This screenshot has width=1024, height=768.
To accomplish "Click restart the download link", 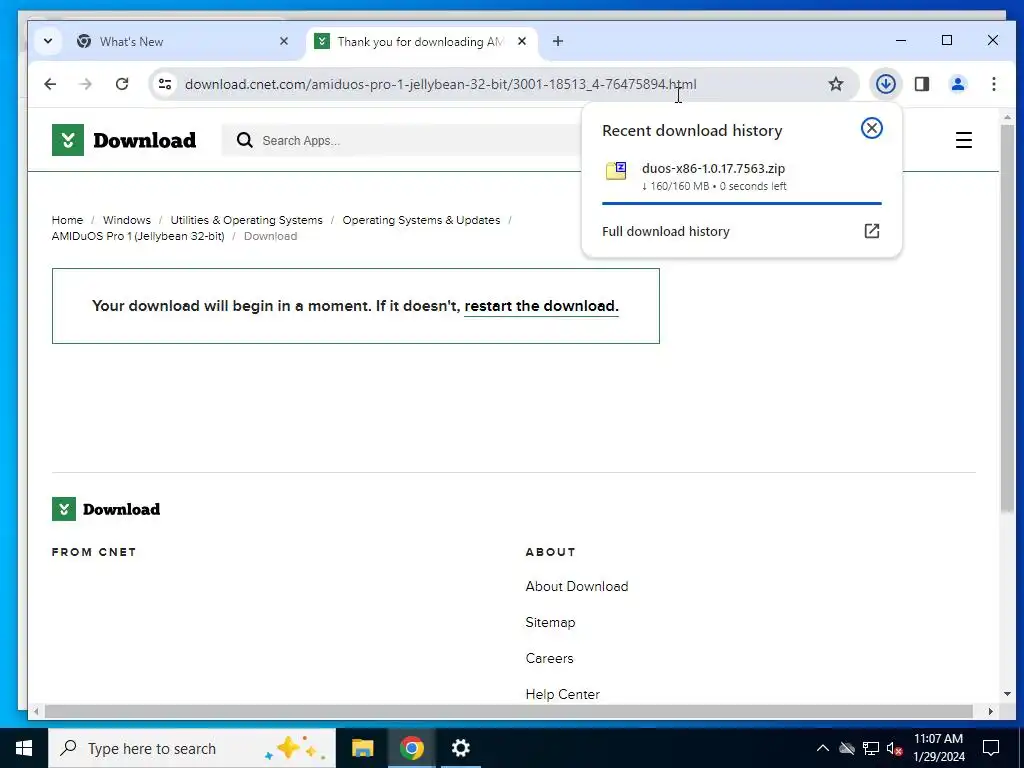I will coord(540,306).
